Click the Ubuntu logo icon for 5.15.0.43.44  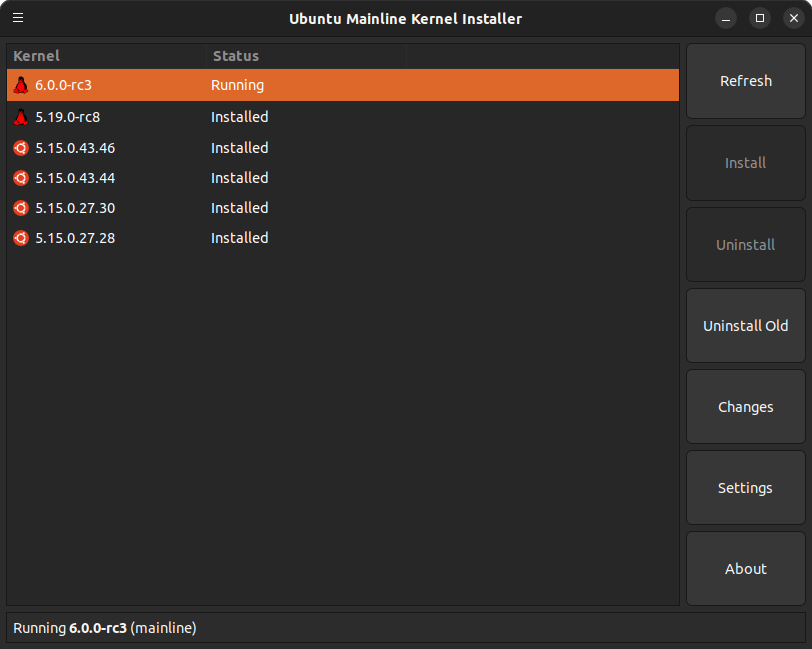point(21,178)
